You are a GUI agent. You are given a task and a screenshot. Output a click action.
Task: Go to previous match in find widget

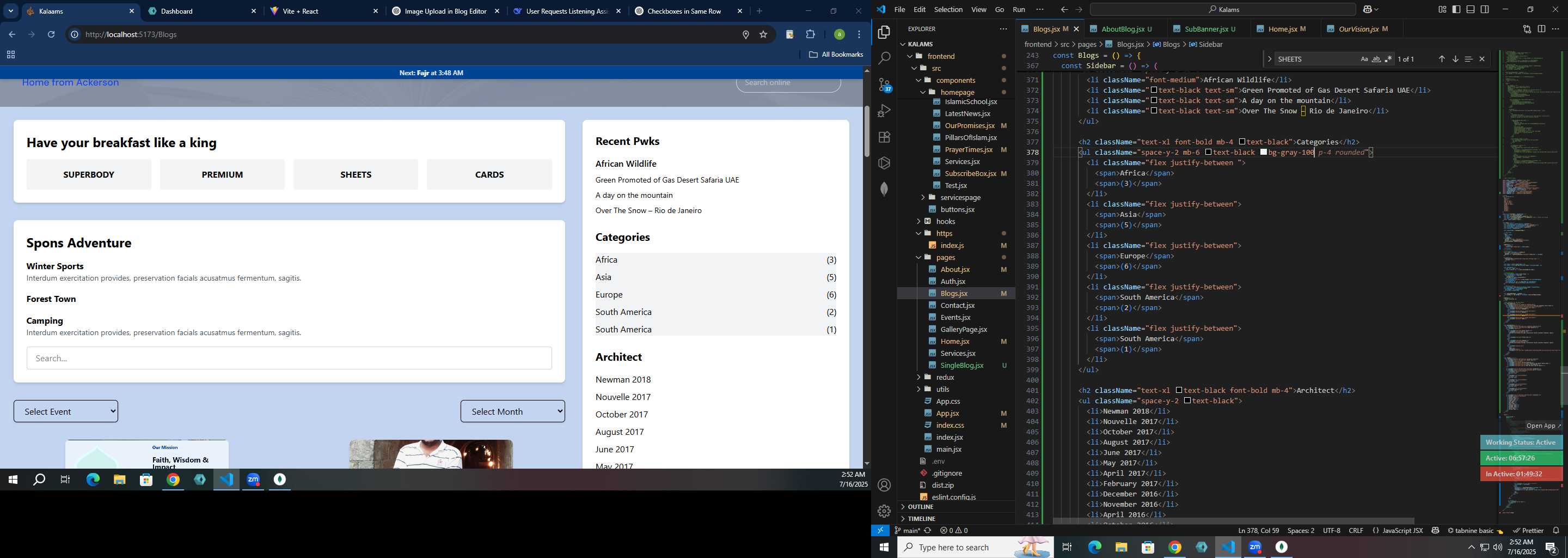(1441, 59)
